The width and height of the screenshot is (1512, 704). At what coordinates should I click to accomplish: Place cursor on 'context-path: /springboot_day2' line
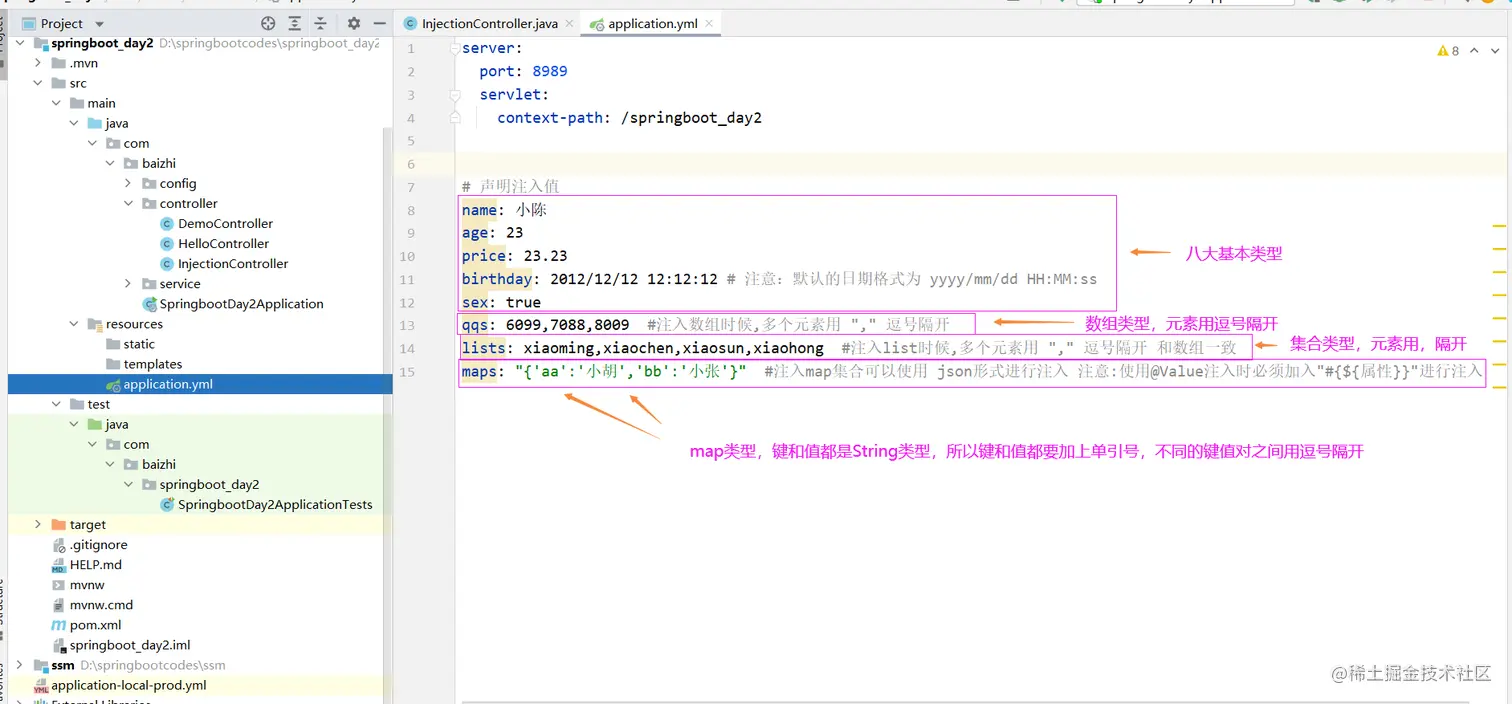[x=629, y=117]
